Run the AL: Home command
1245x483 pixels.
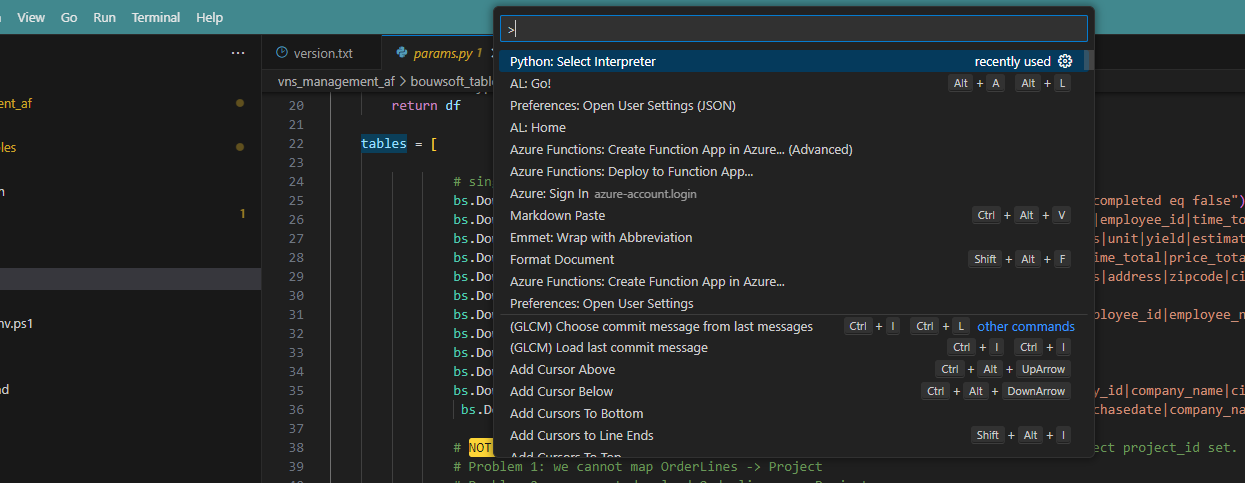pyautogui.click(x=793, y=127)
